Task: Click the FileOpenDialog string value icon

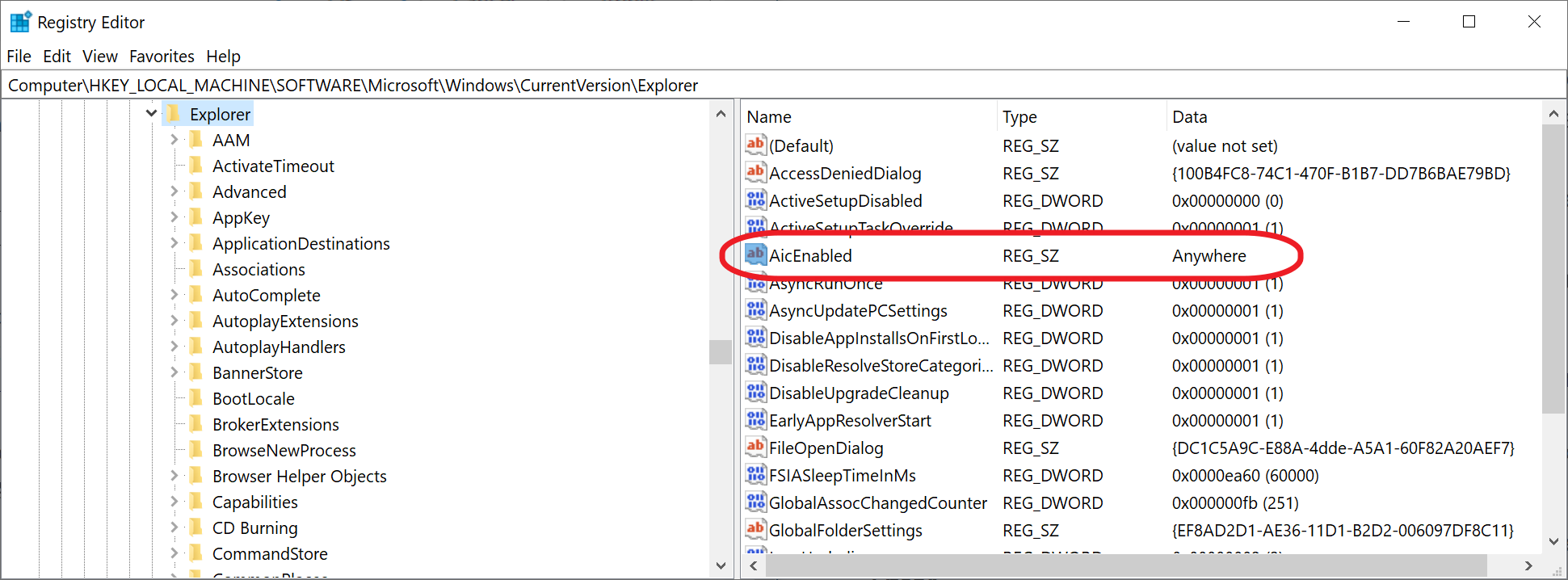Action: coord(755,448)
